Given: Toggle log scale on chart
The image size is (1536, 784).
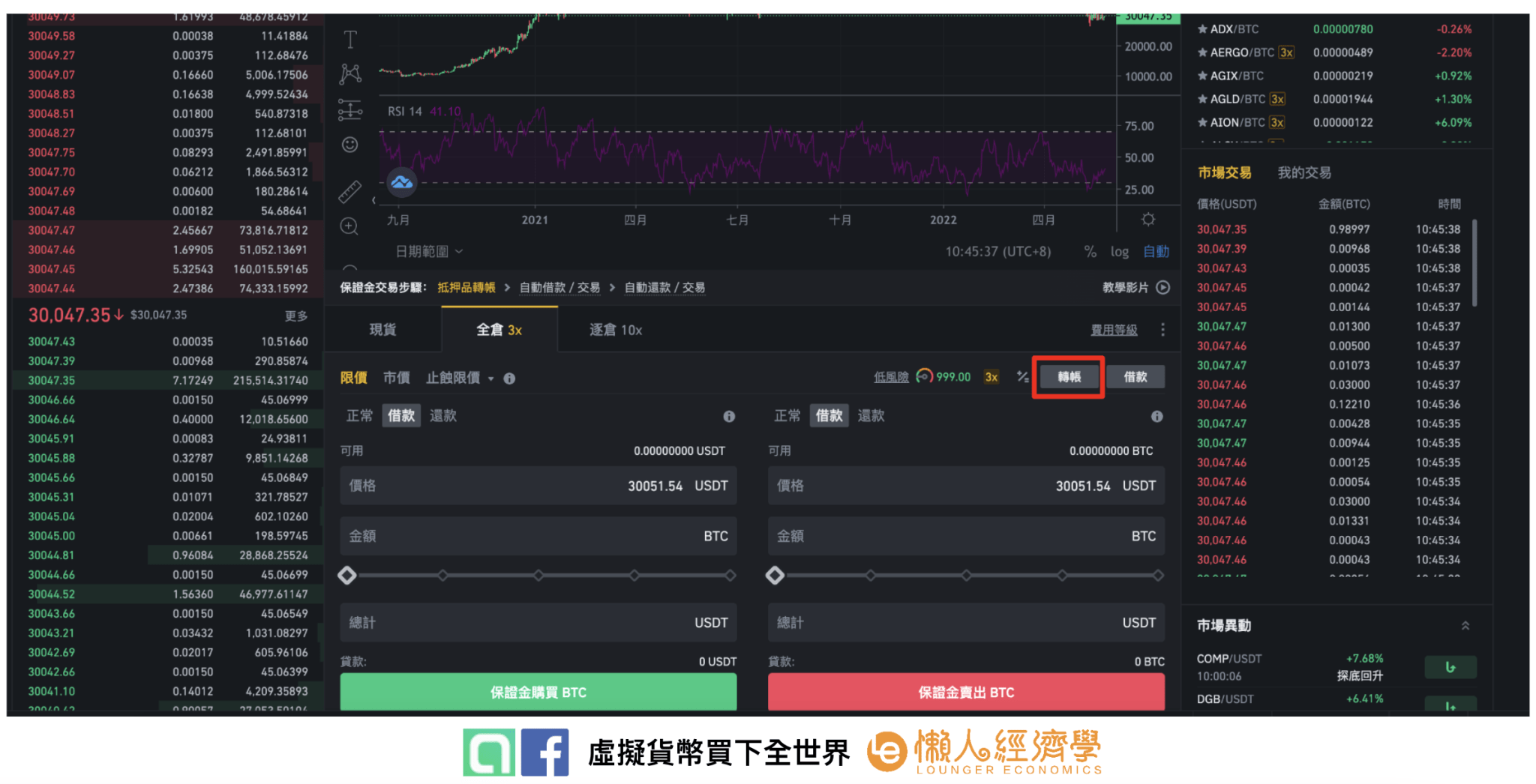Looking at the screenshot, I should click(1119, 252).
